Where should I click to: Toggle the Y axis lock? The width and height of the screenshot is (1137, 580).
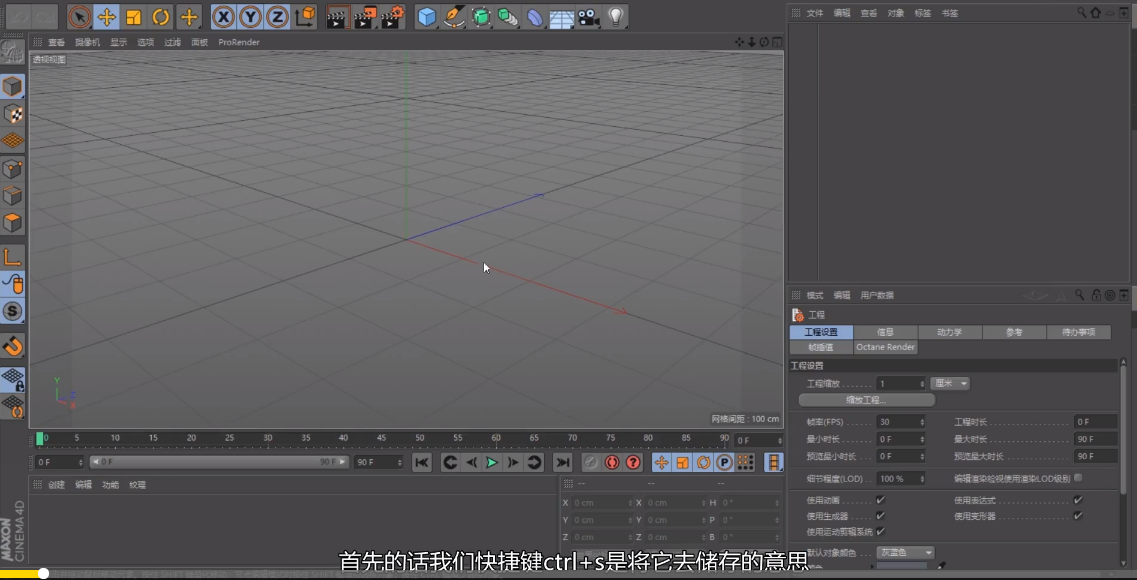pos(250,16)
